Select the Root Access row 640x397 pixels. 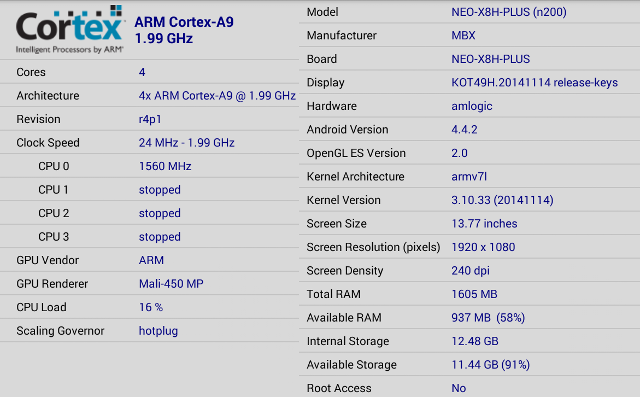click(469, 387)
